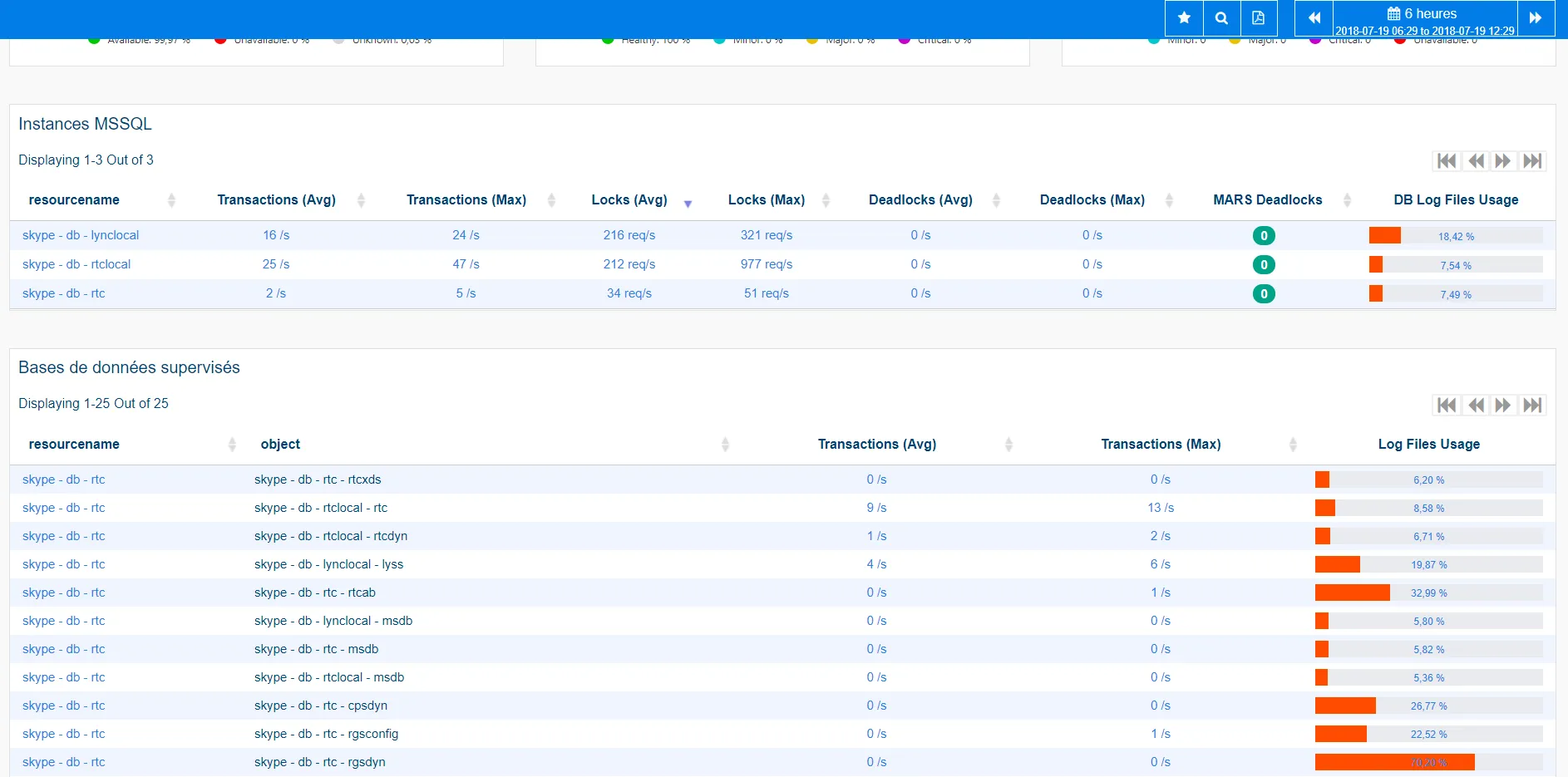This screenshot has width=1568, height=777.
Task: Open the search magnifier icon
Action: 1221,17
